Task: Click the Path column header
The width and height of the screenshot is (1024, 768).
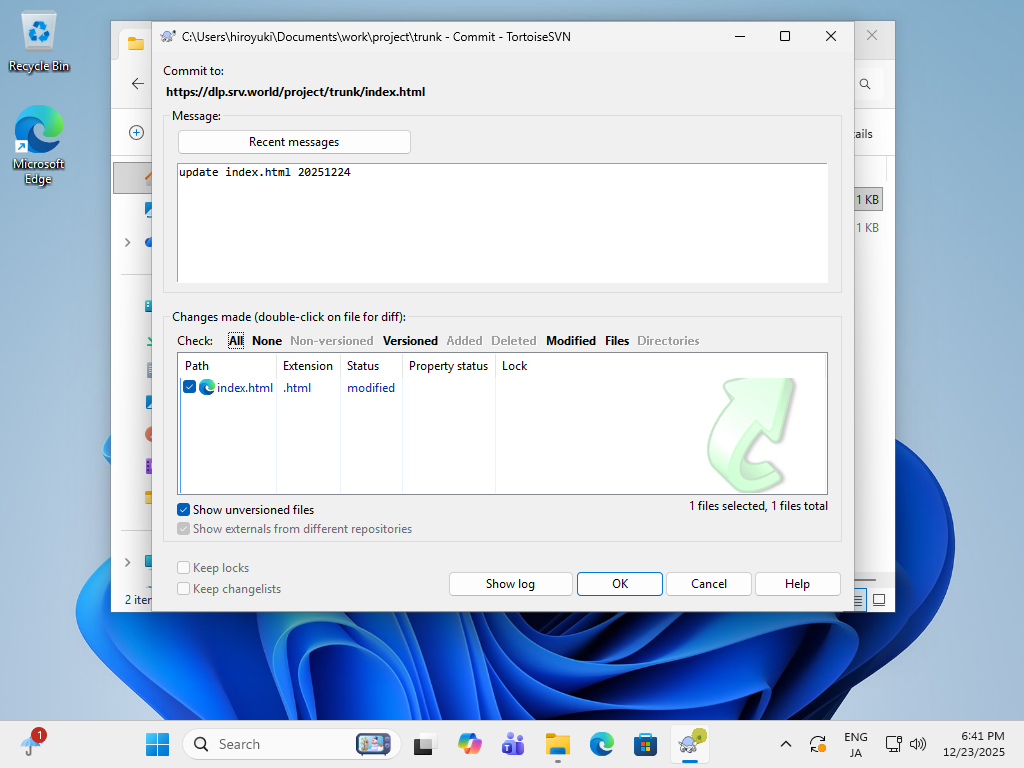Action: pos(197,366)
